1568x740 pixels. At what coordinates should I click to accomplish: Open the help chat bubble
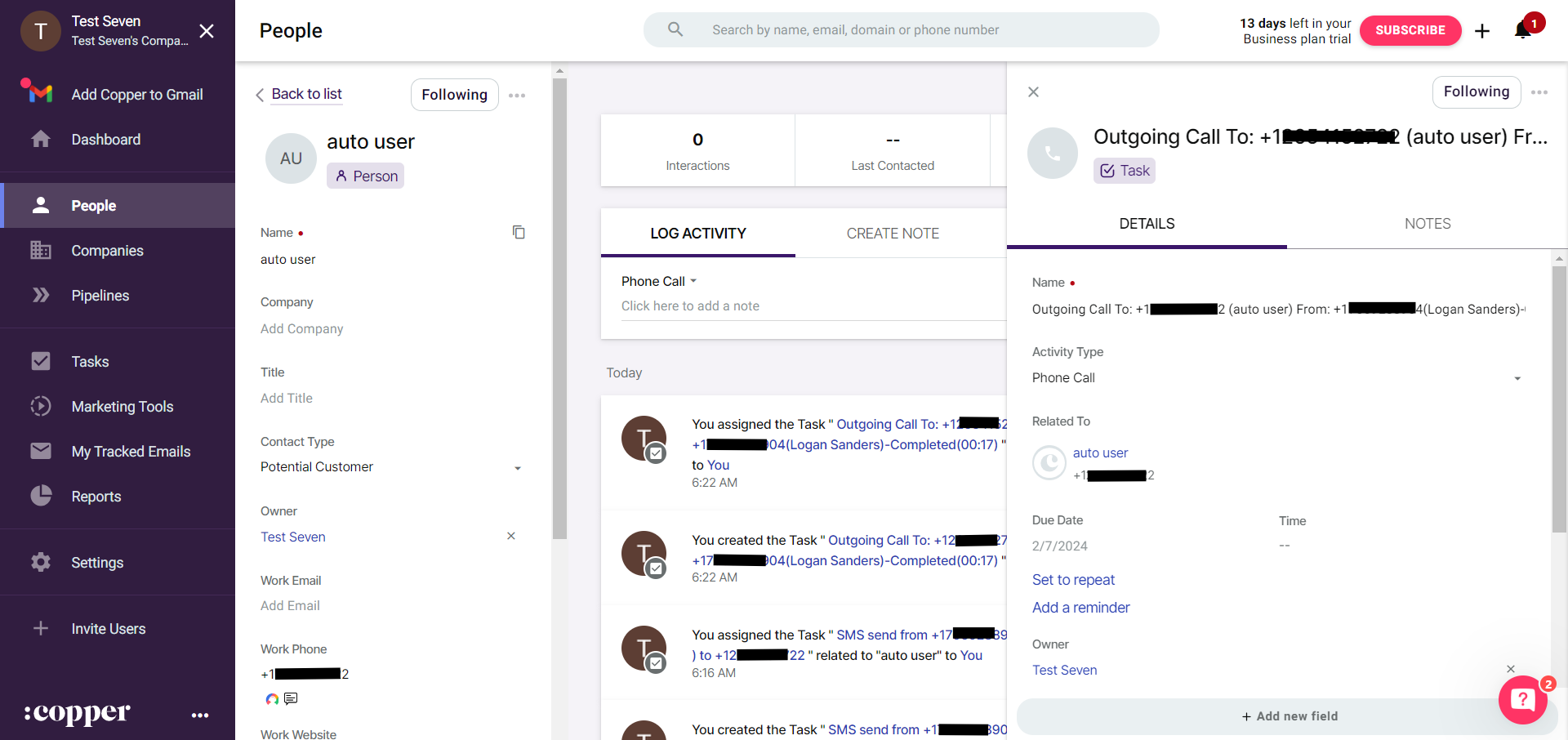point(1523,700)
